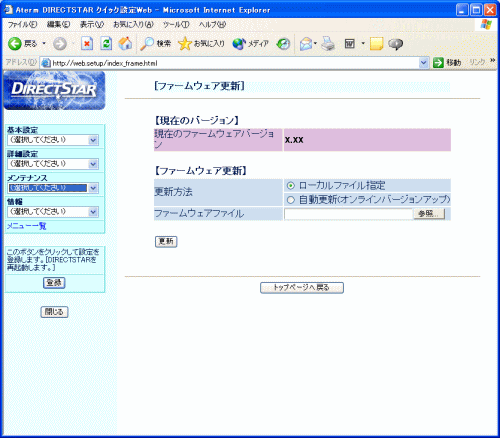Open the 詳細設定 dropdown list

click(x=53, y=164)
